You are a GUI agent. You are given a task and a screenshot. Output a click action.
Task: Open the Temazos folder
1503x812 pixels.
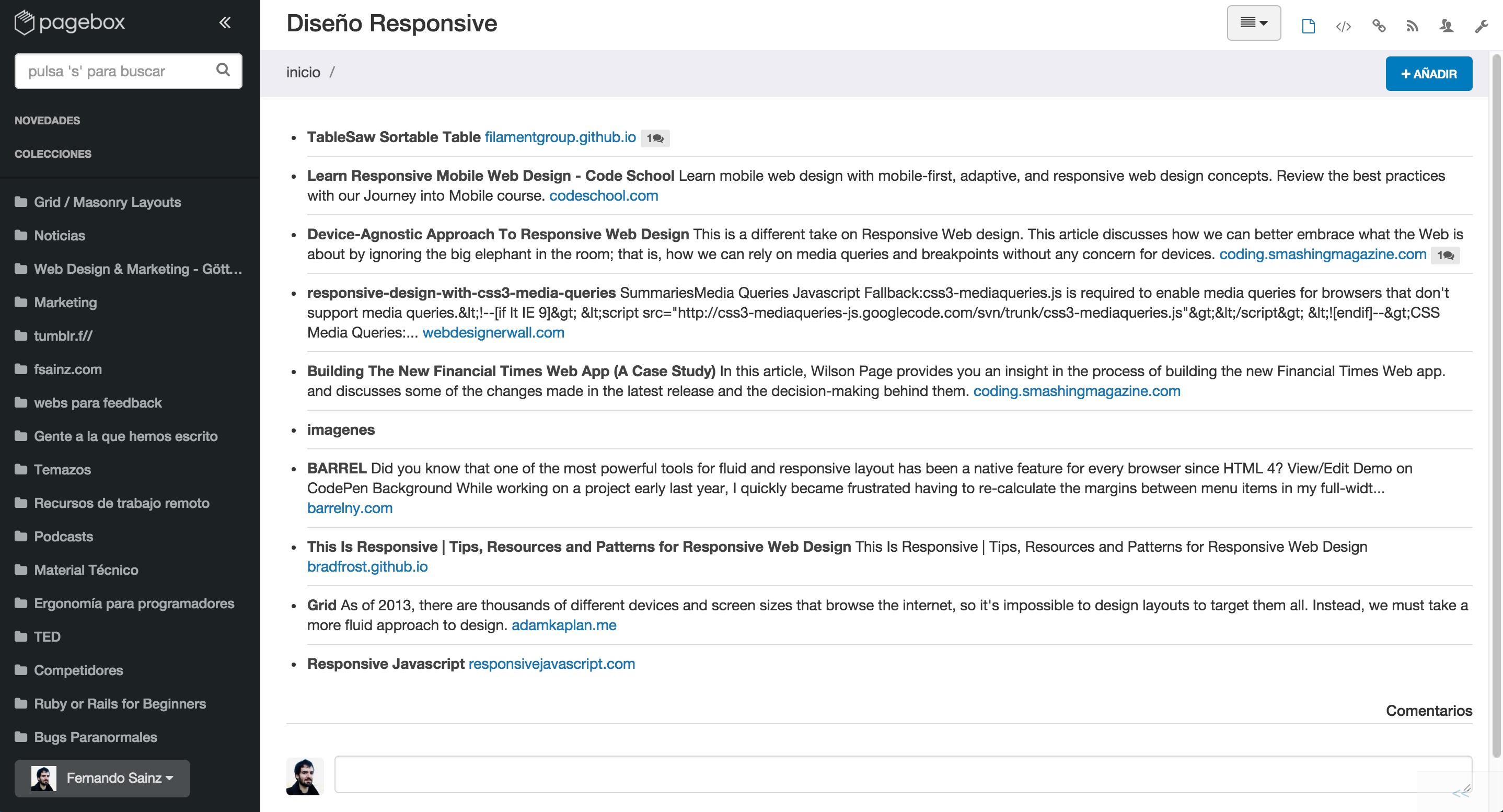(62, 470)
